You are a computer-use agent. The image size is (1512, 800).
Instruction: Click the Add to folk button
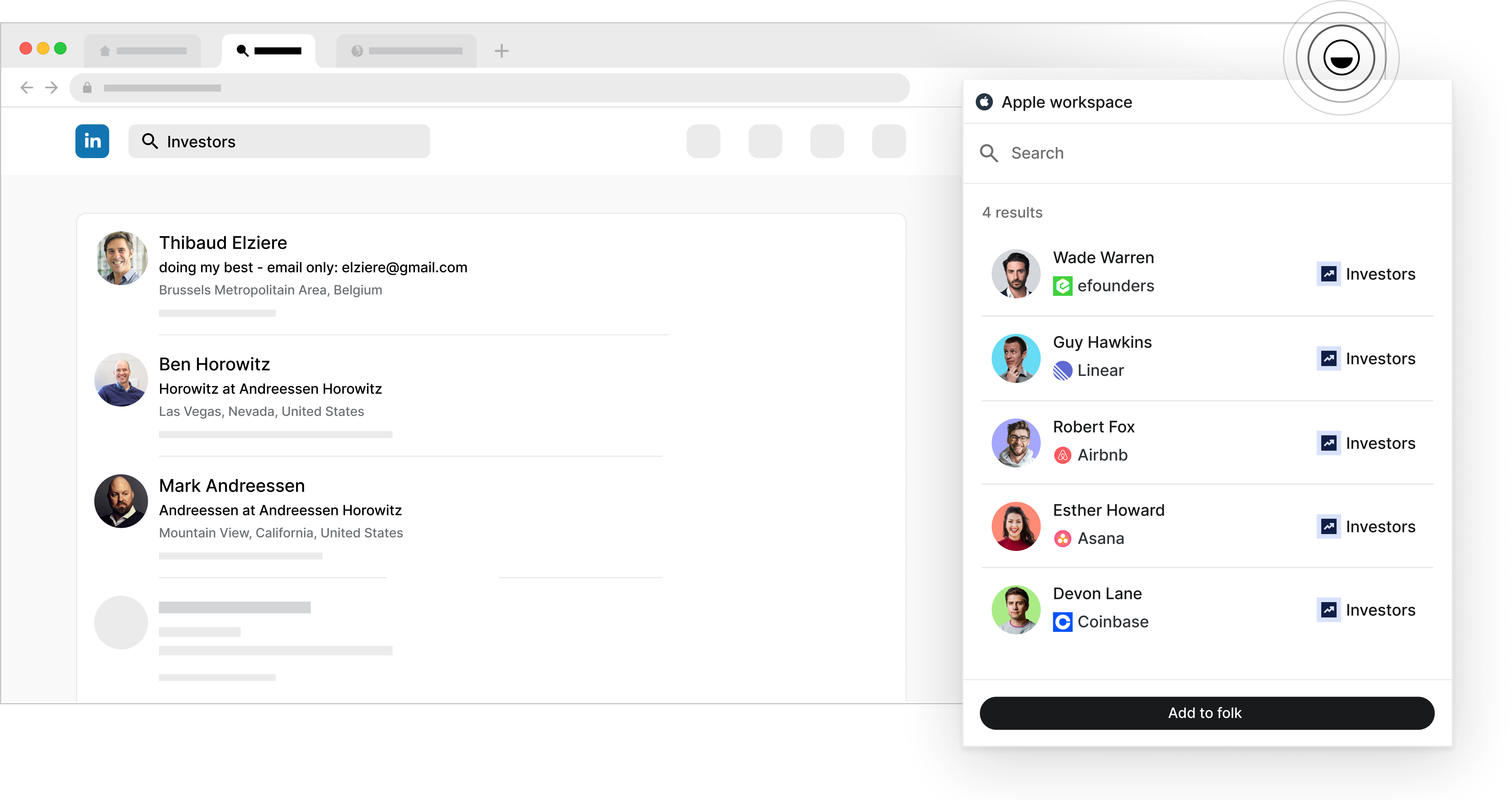1207,713
